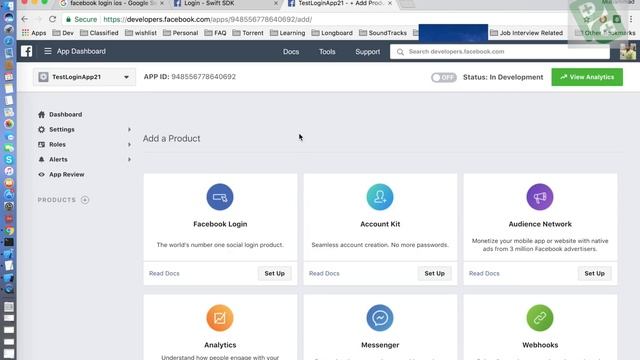Image resolution: width=640 pixels, height=360 pixels.
Task: Go back with the browser back arrow
Action: (x=24, y=19)
